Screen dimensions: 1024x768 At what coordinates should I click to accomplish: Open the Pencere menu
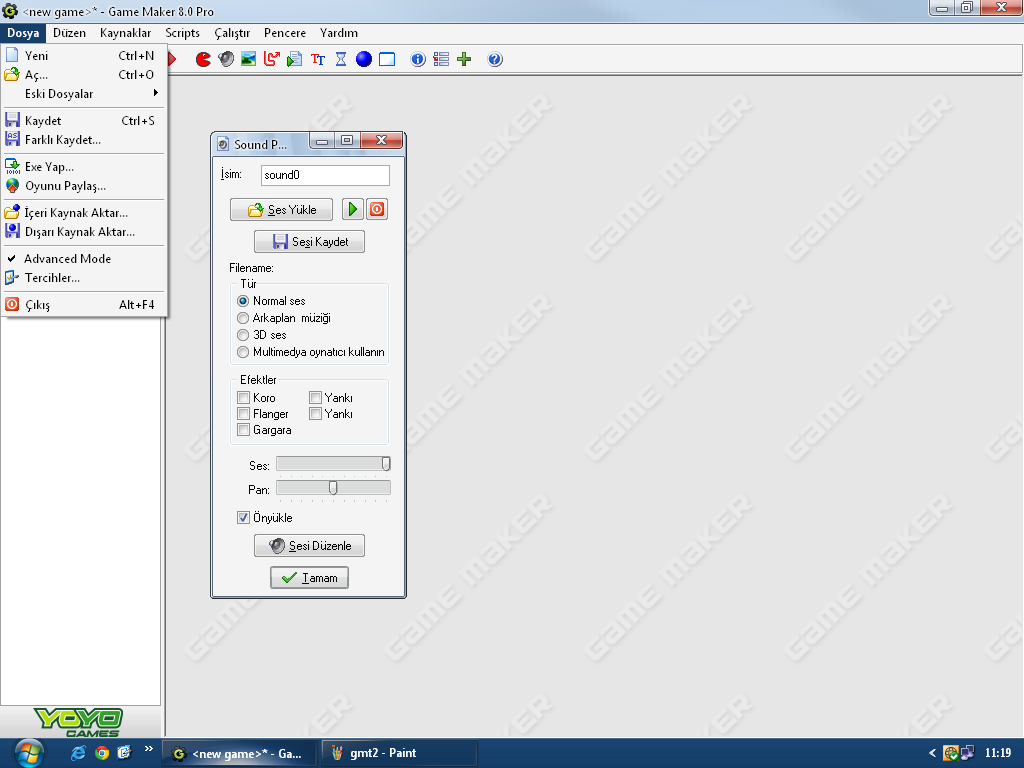click(285, 33)
